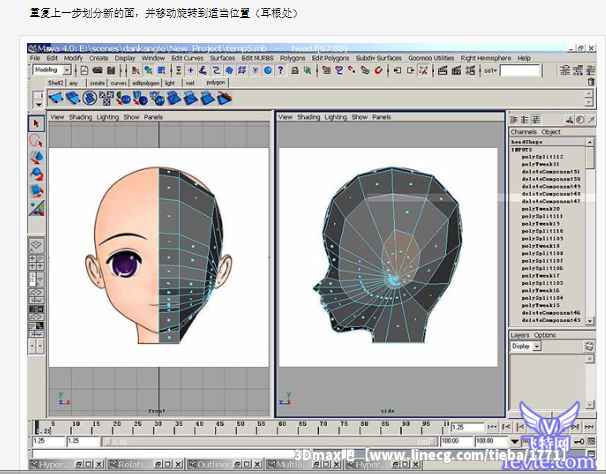
Task: Click the shelf trash can icon
Action: tap(591, 82)
